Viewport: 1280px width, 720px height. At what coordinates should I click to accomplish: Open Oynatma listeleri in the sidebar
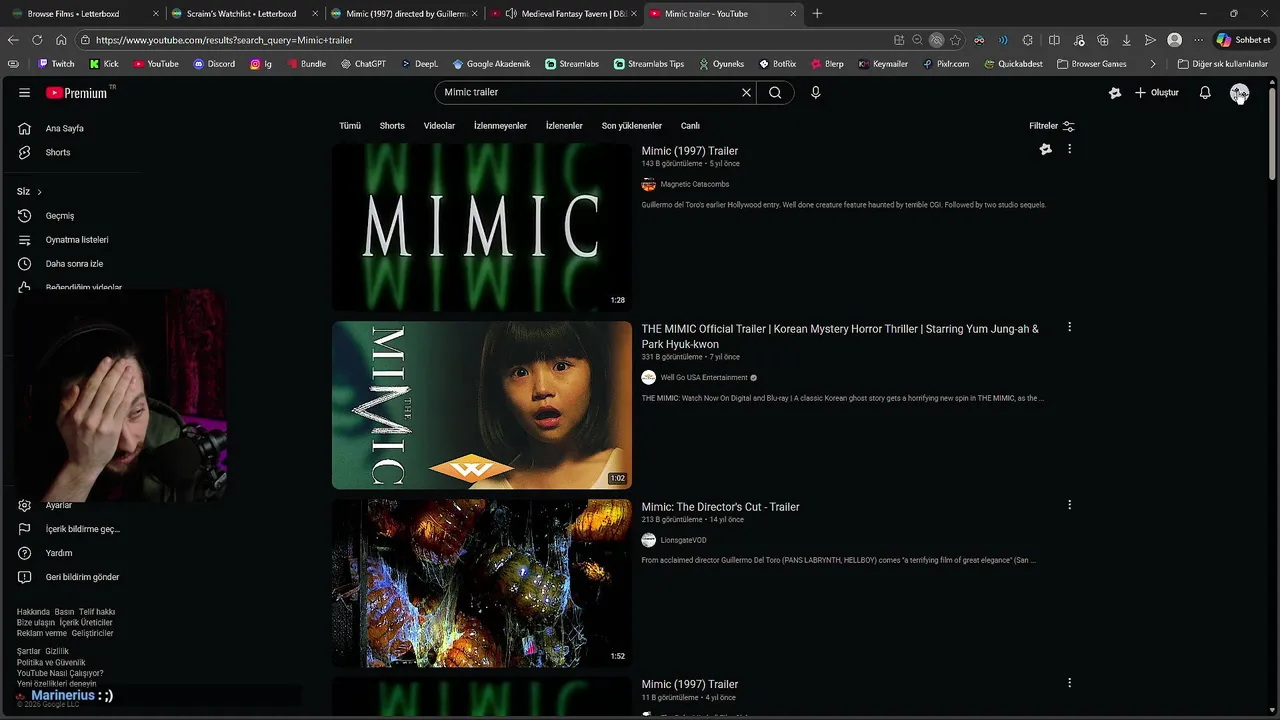point(76,240)
